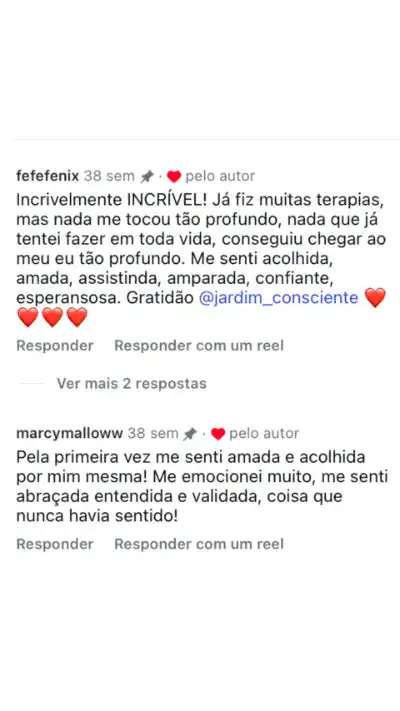
Task: Click the pin icon on fefefenix's comment
Action: (147, 176)
